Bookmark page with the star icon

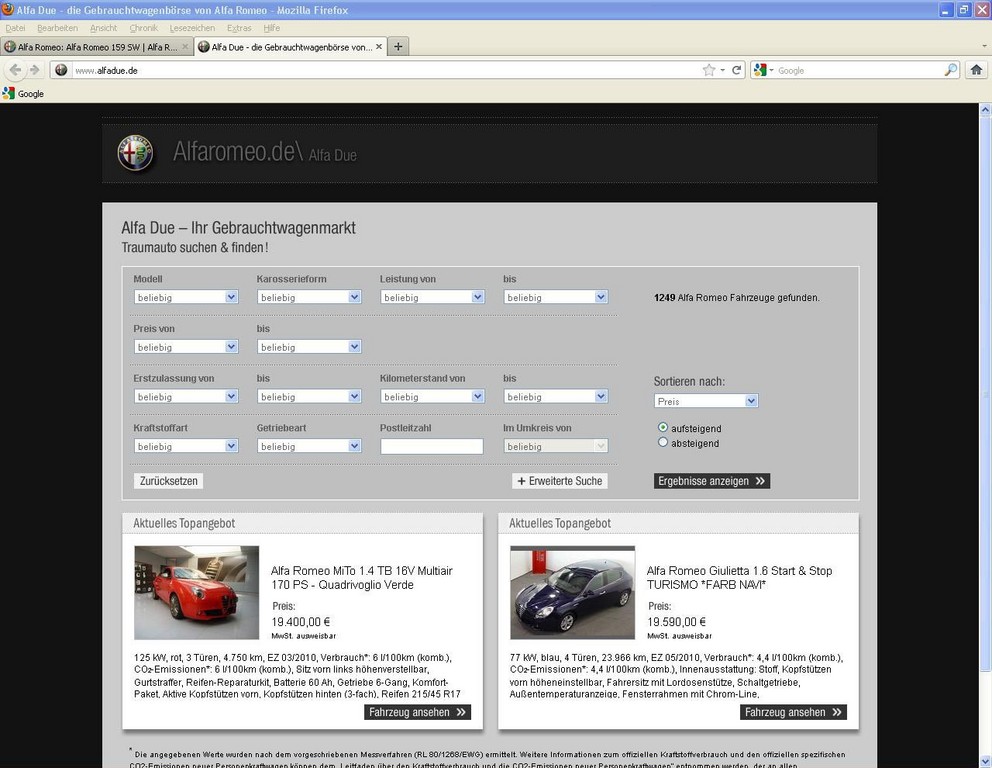709,70
